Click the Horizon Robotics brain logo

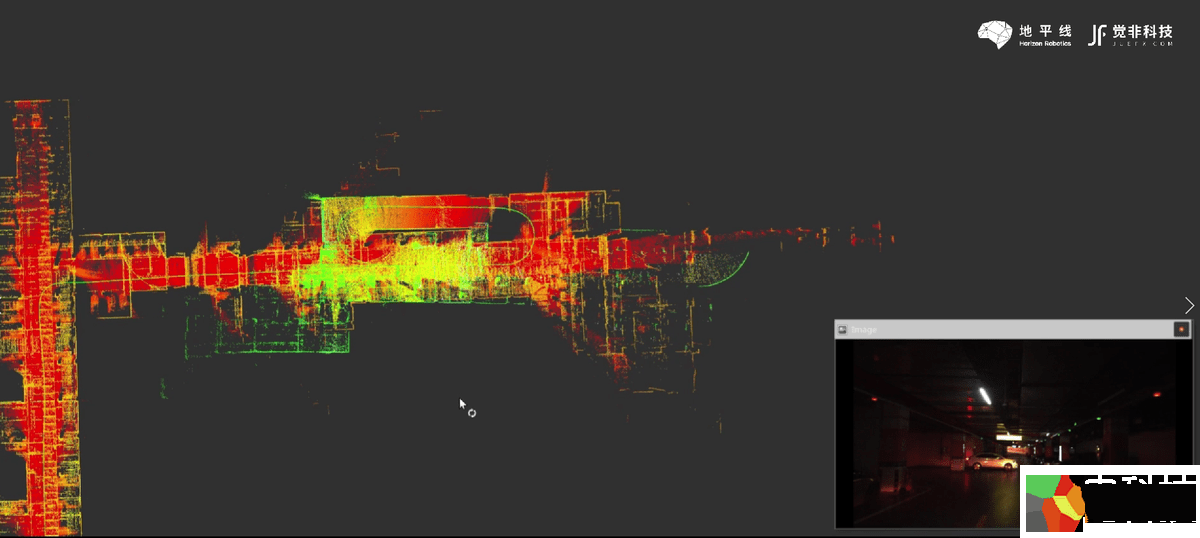[x=995, y=34]
